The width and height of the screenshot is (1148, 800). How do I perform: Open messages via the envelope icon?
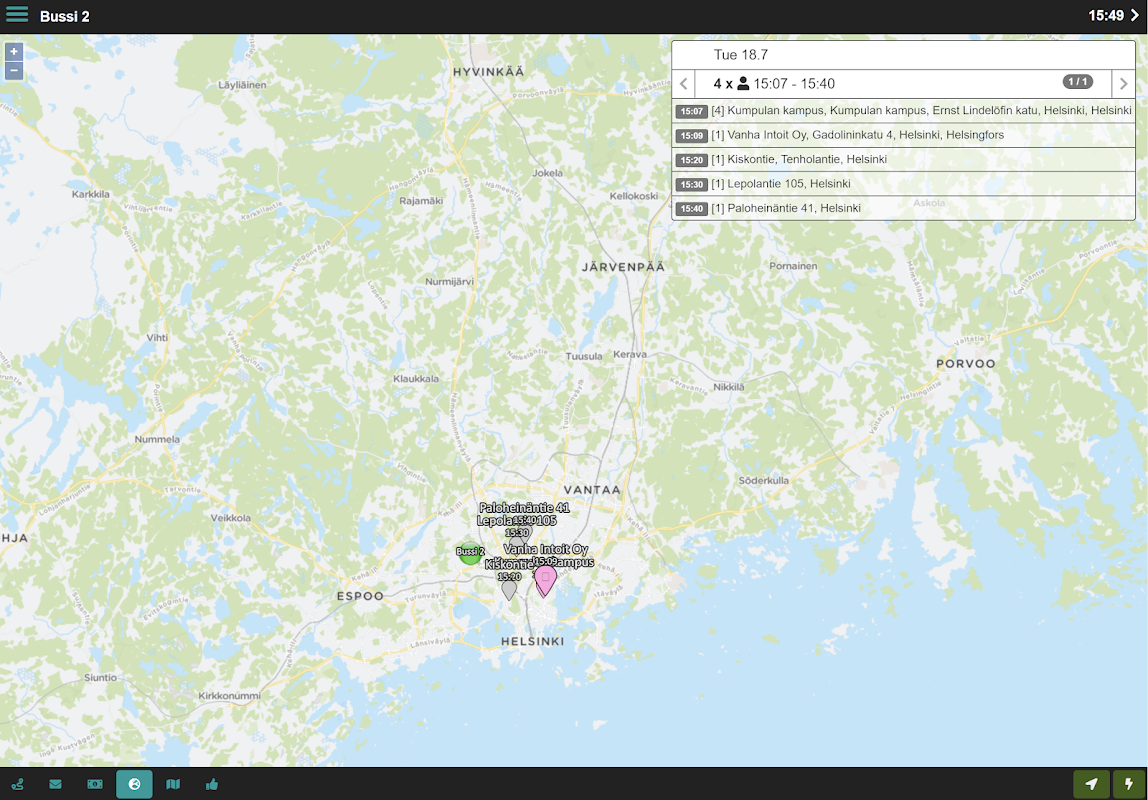click(x=56, y=785)
